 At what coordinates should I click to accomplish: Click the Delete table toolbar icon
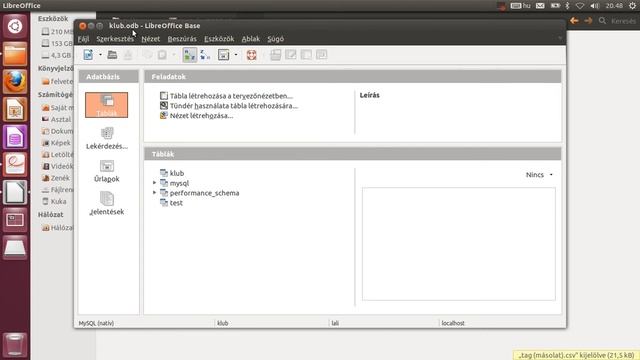[306, 55]
